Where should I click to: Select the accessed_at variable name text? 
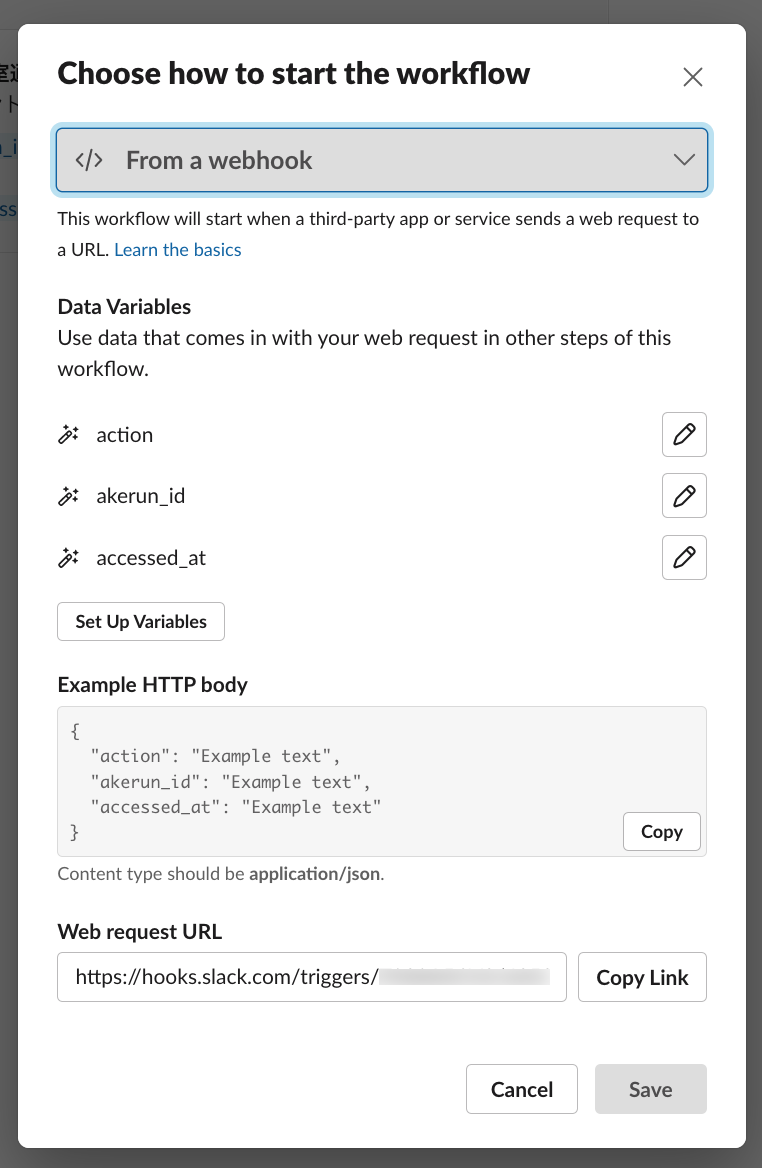click(x=151, y=558)
